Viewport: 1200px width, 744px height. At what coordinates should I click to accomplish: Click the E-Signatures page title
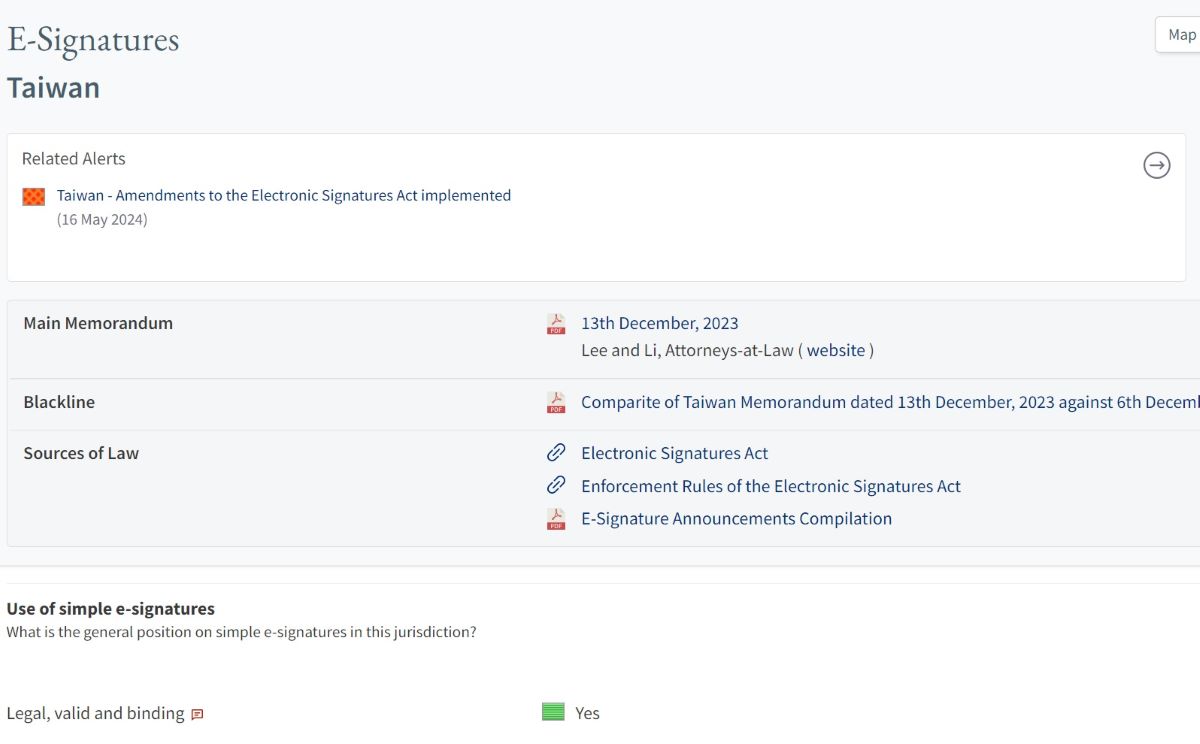coord(93,40)
